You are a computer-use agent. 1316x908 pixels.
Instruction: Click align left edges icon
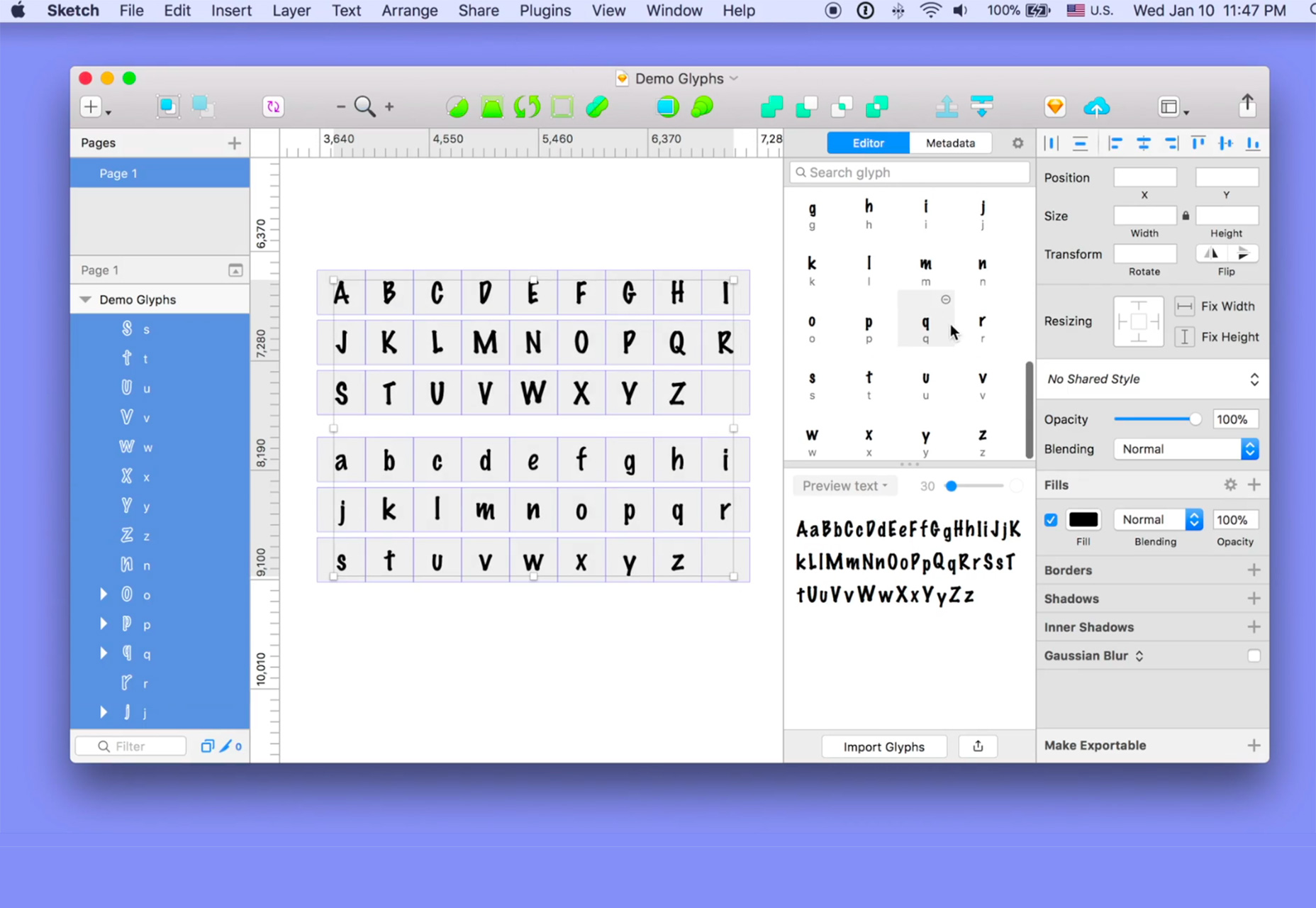point(1115,143)
